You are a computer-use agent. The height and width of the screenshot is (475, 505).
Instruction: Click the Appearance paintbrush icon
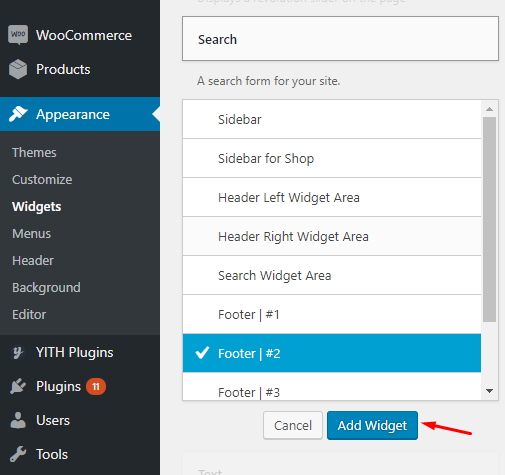point(18,114)
